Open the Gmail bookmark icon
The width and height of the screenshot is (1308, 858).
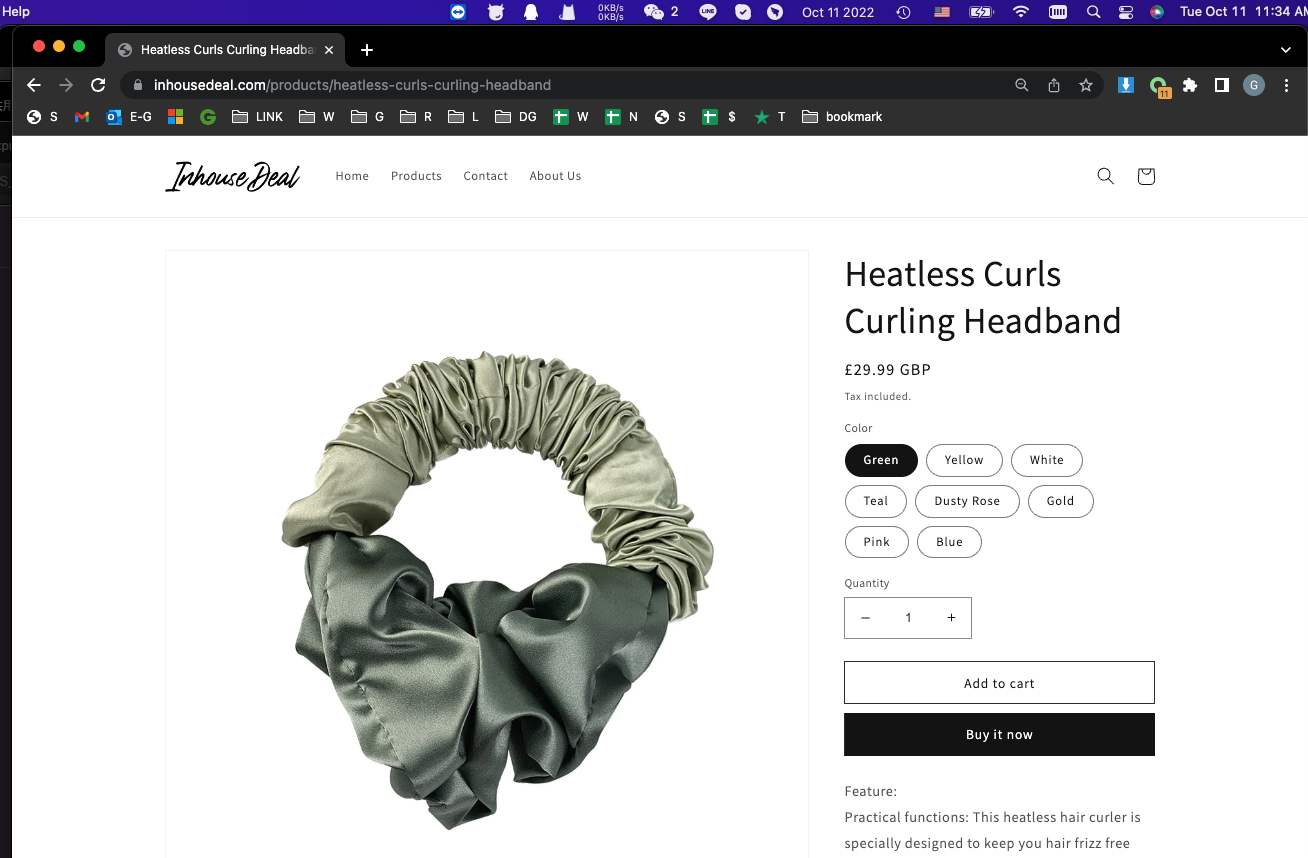click(x=82, y=117)
